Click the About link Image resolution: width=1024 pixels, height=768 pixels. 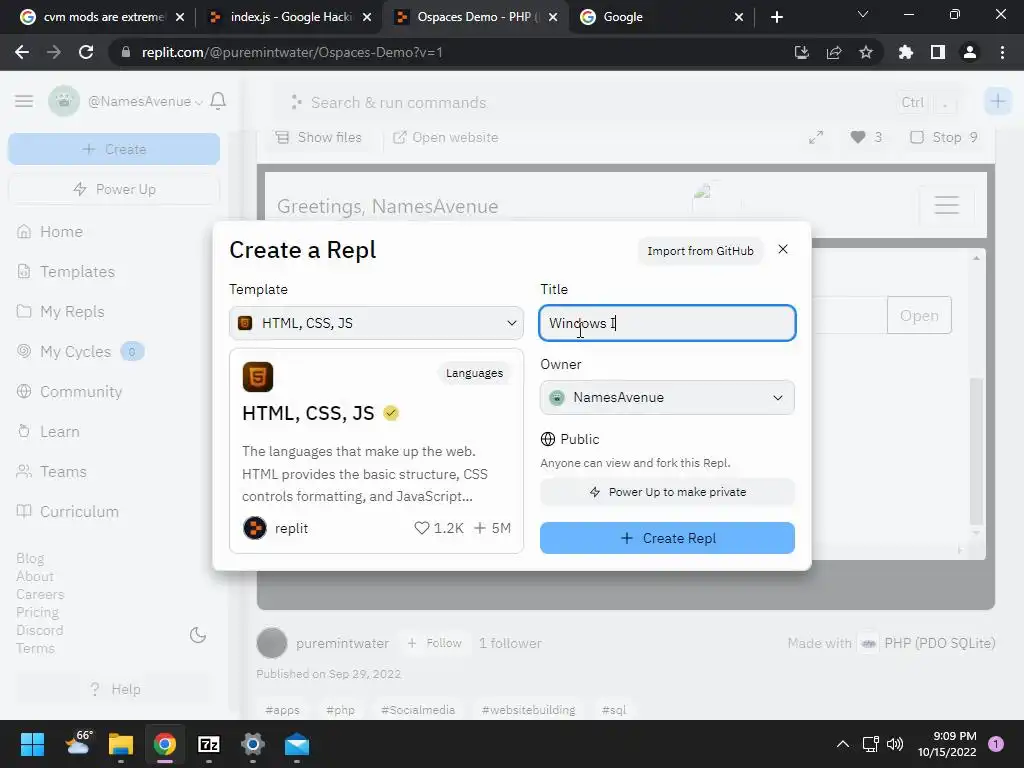[x=35, y=577]
